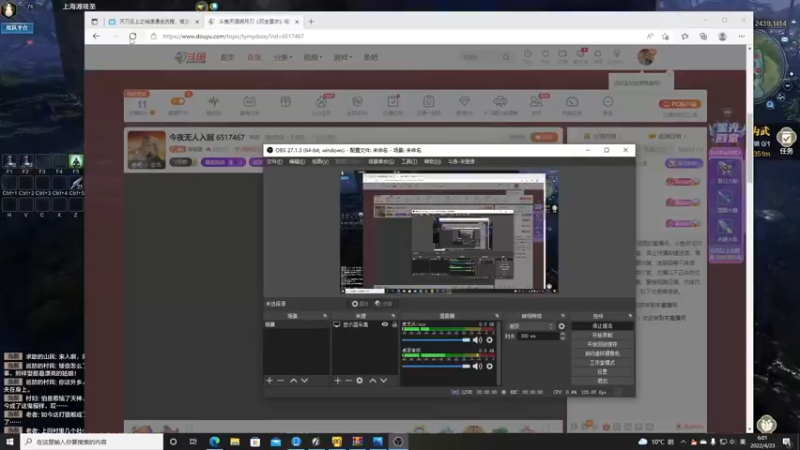Click the transition duration 300 ms field
This screenshot has height=450, width=800.
[538, 336]
